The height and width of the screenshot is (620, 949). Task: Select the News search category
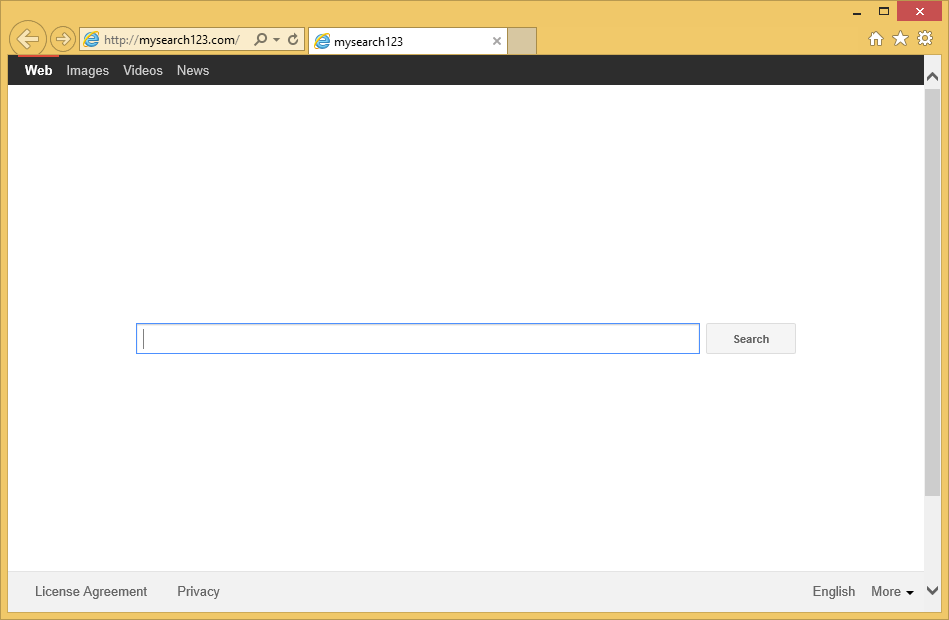[x=193, y=71]
